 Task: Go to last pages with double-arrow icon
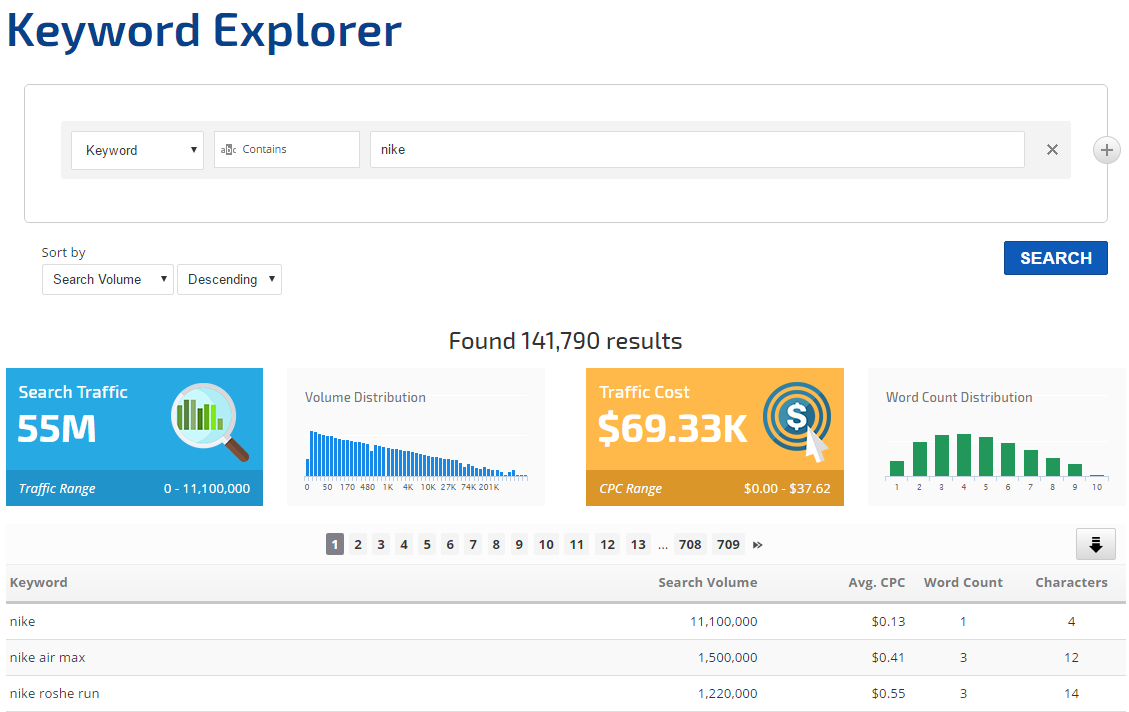[x=758, y=545]
